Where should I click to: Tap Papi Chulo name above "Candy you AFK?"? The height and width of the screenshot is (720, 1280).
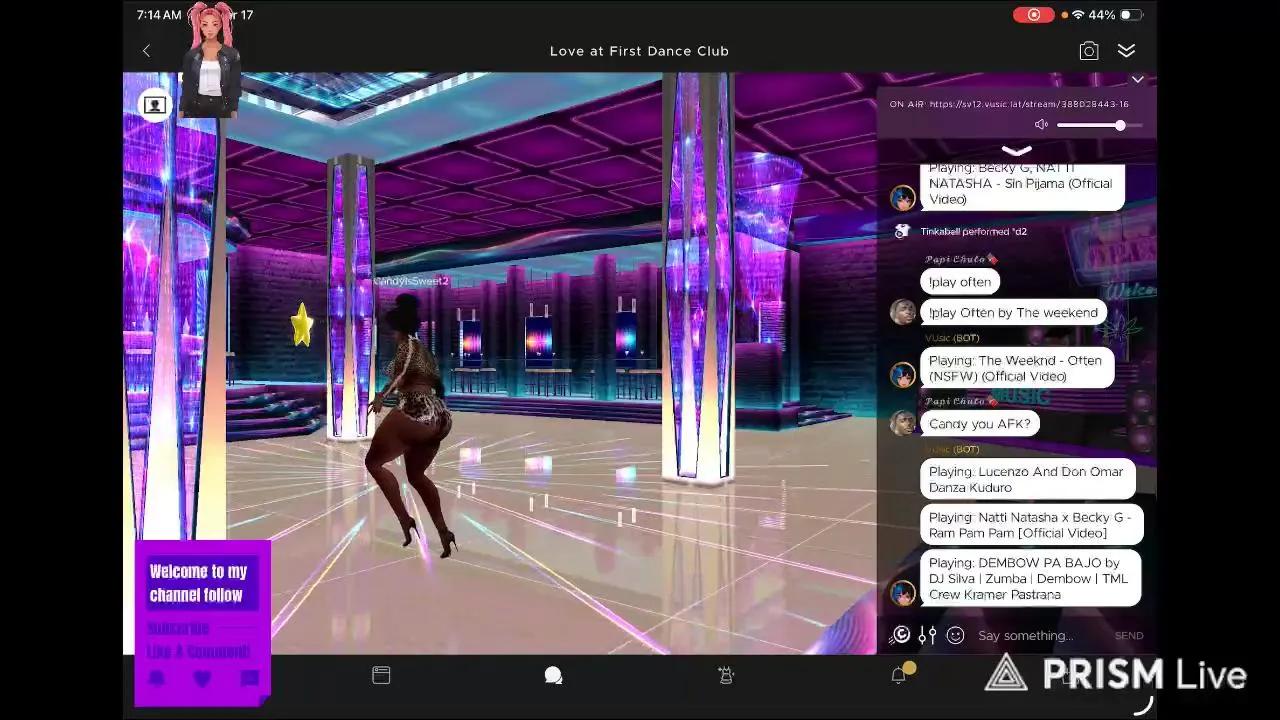pyautogui.click(x=961, y=401)
